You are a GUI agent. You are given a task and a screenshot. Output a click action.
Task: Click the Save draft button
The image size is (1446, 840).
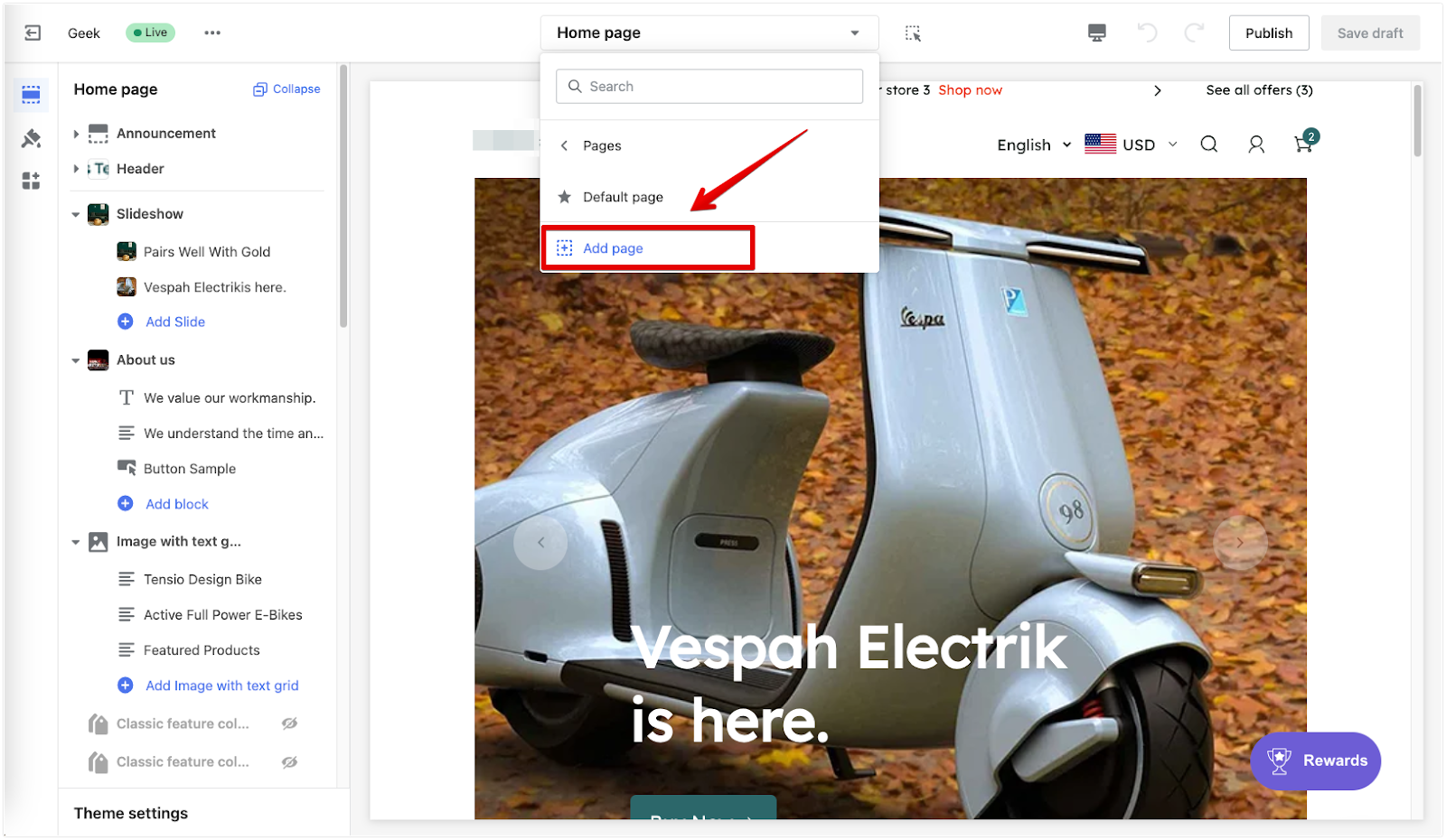pyautogui.click(x=1370, y=33)
